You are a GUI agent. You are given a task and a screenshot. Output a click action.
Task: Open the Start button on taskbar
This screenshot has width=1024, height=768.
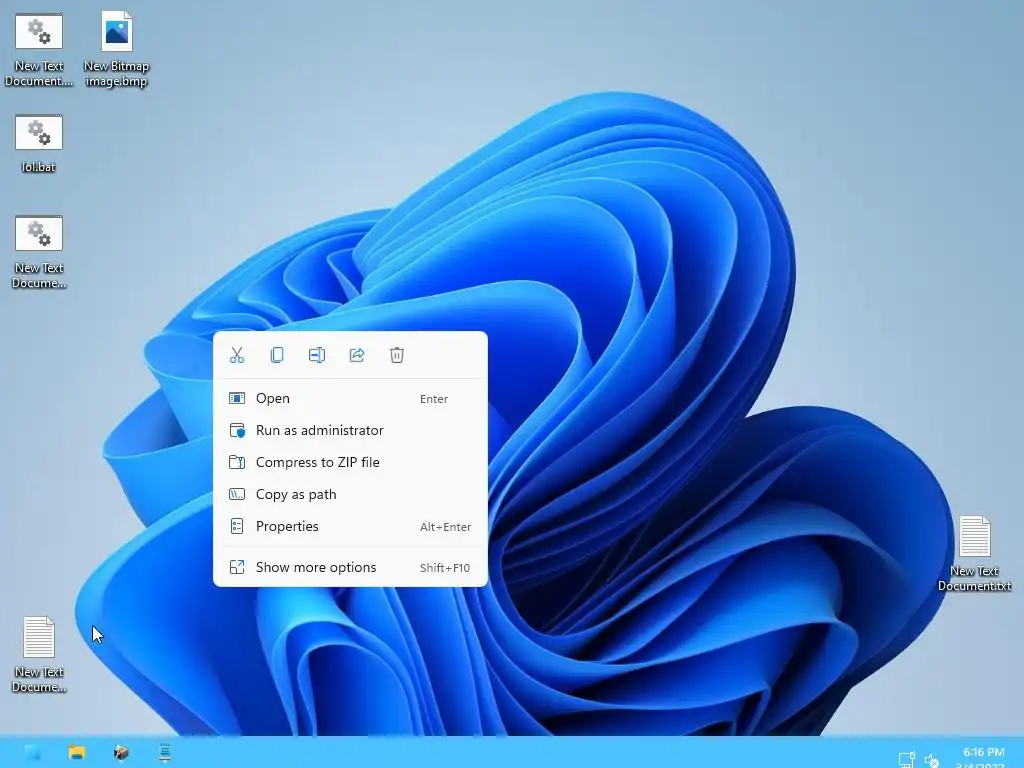tap(33, 753)
